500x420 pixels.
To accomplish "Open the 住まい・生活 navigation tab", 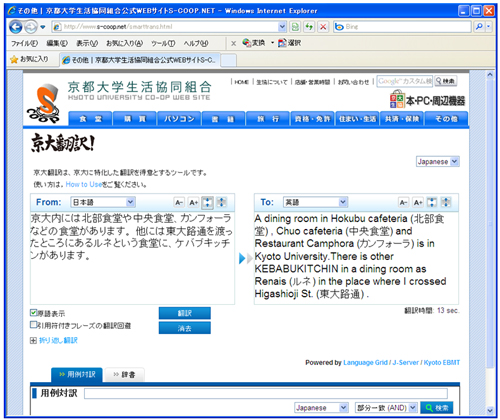I will 357,119.
